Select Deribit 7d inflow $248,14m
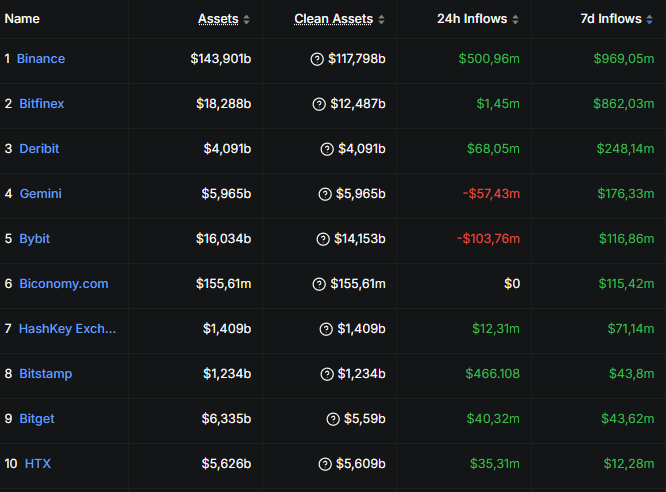666x492 pixels. pyautogui.click(x=625, y=149)
